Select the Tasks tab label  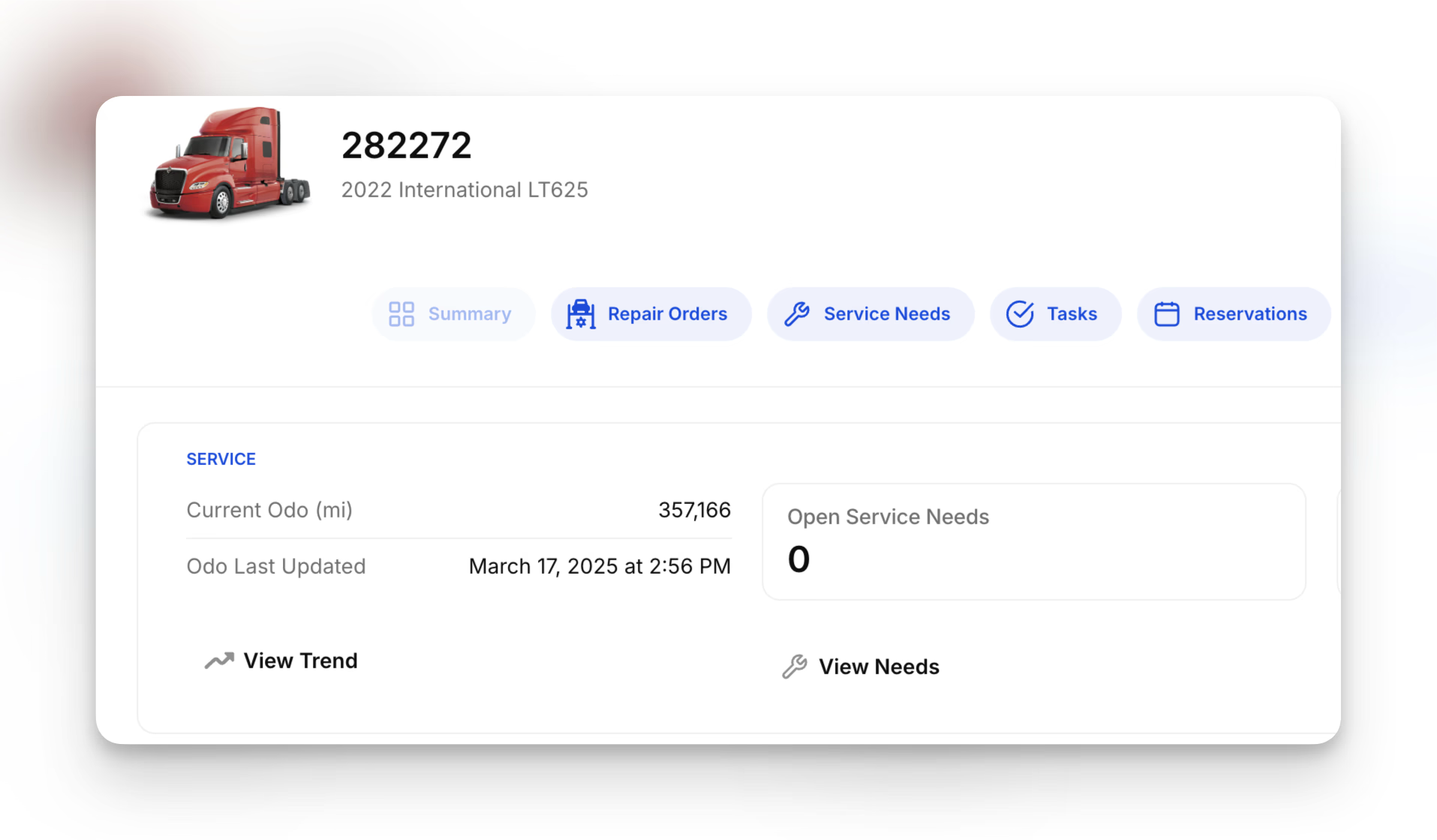(1072, 314)
